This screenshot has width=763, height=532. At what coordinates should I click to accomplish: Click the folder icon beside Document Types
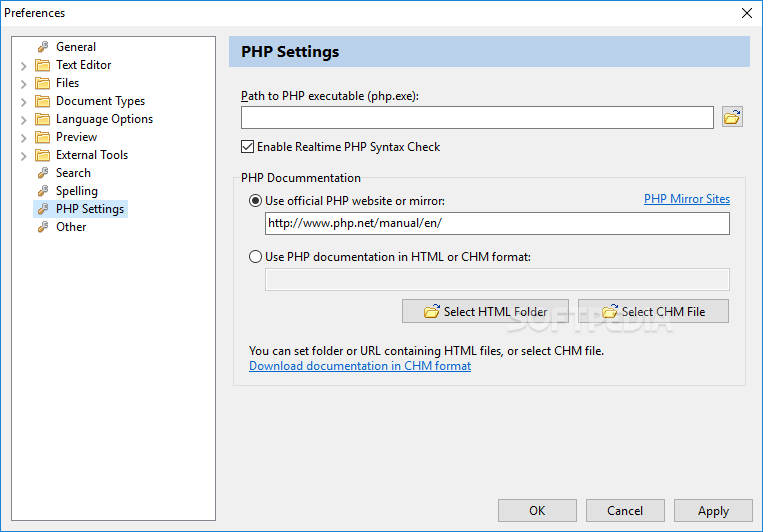tap(42, 101)
